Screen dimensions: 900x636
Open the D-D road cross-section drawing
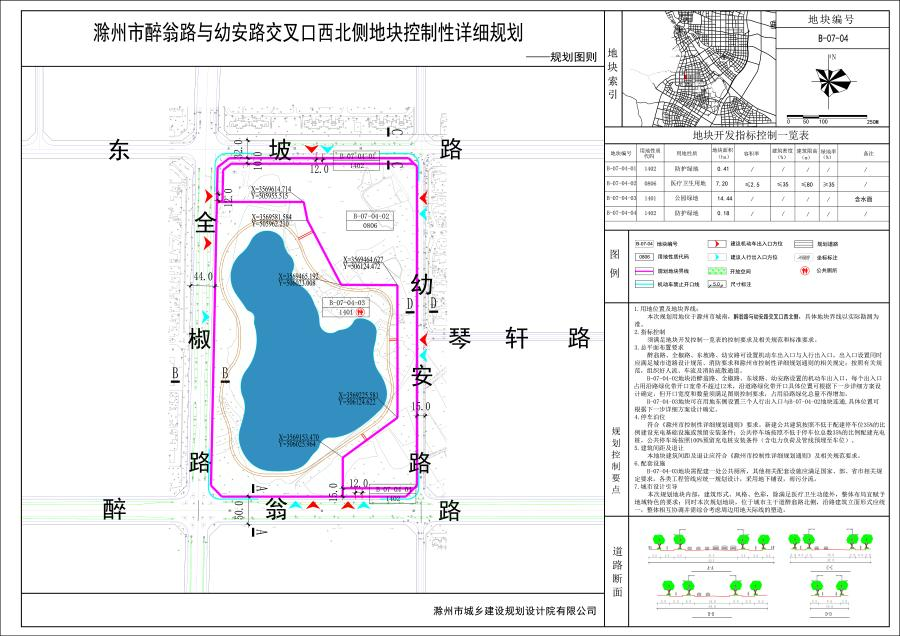coord(829,597)
